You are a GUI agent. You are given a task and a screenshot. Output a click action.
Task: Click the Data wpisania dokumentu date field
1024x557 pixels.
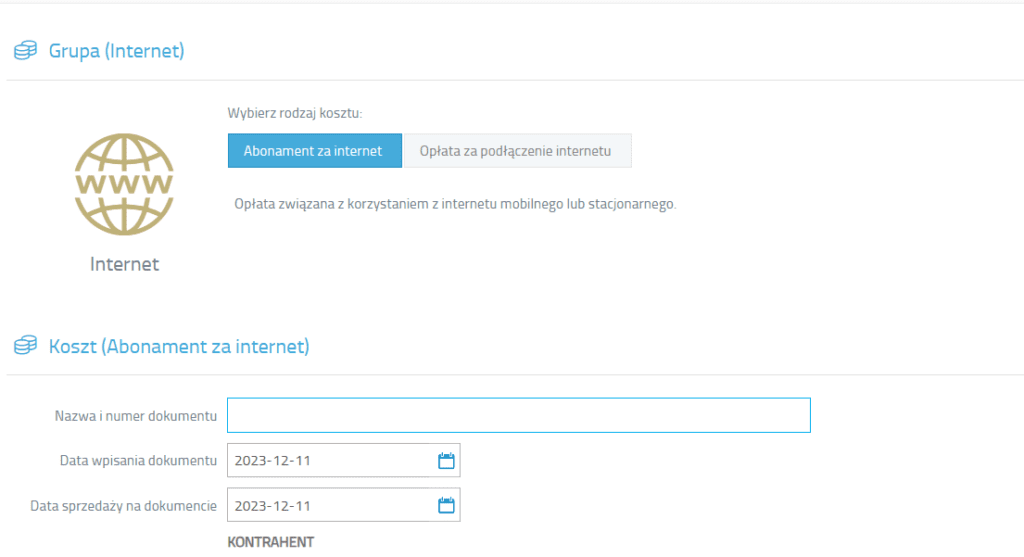tap(330, 461)
